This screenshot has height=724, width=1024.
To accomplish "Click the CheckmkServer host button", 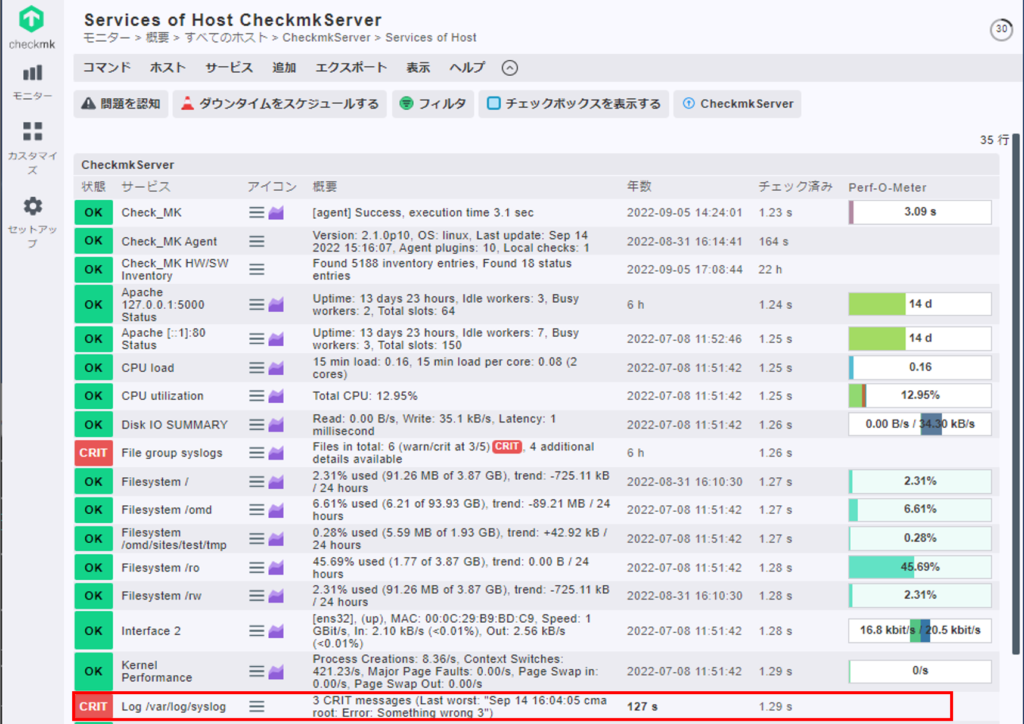I will click(x=737, y=104).
